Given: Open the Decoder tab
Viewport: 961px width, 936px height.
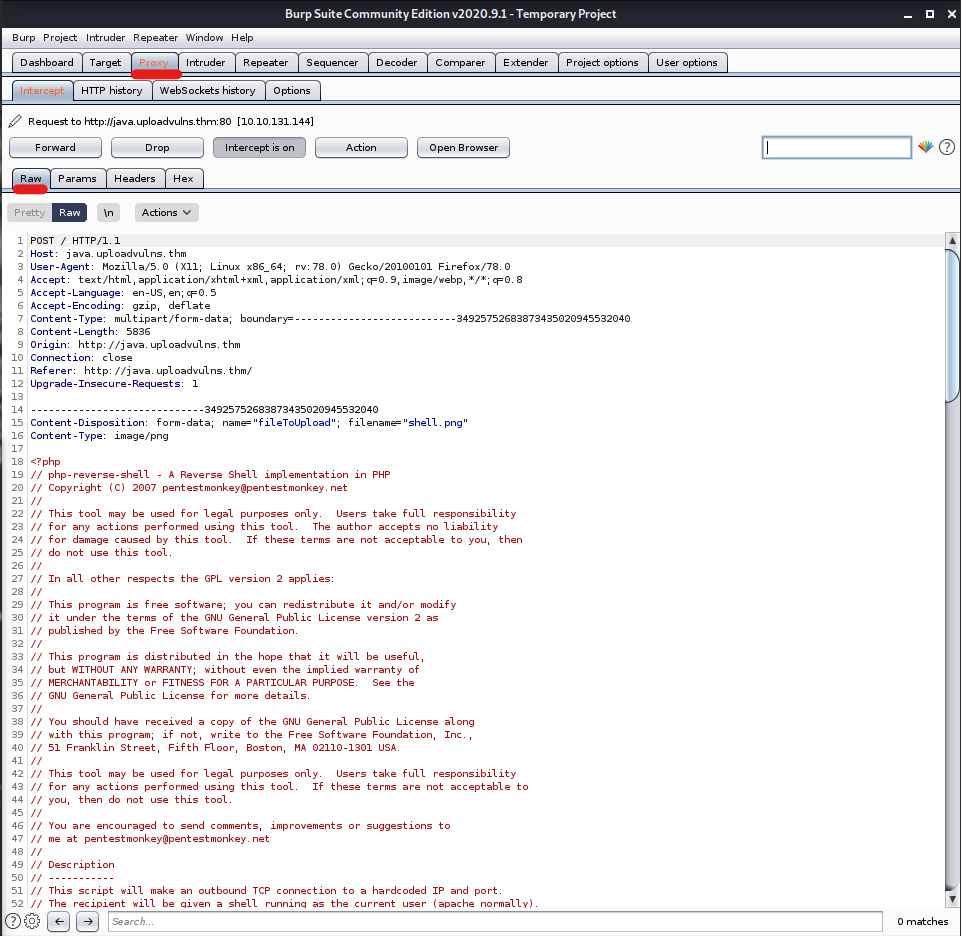Looking at the screenshot, I should pos(397,63).
